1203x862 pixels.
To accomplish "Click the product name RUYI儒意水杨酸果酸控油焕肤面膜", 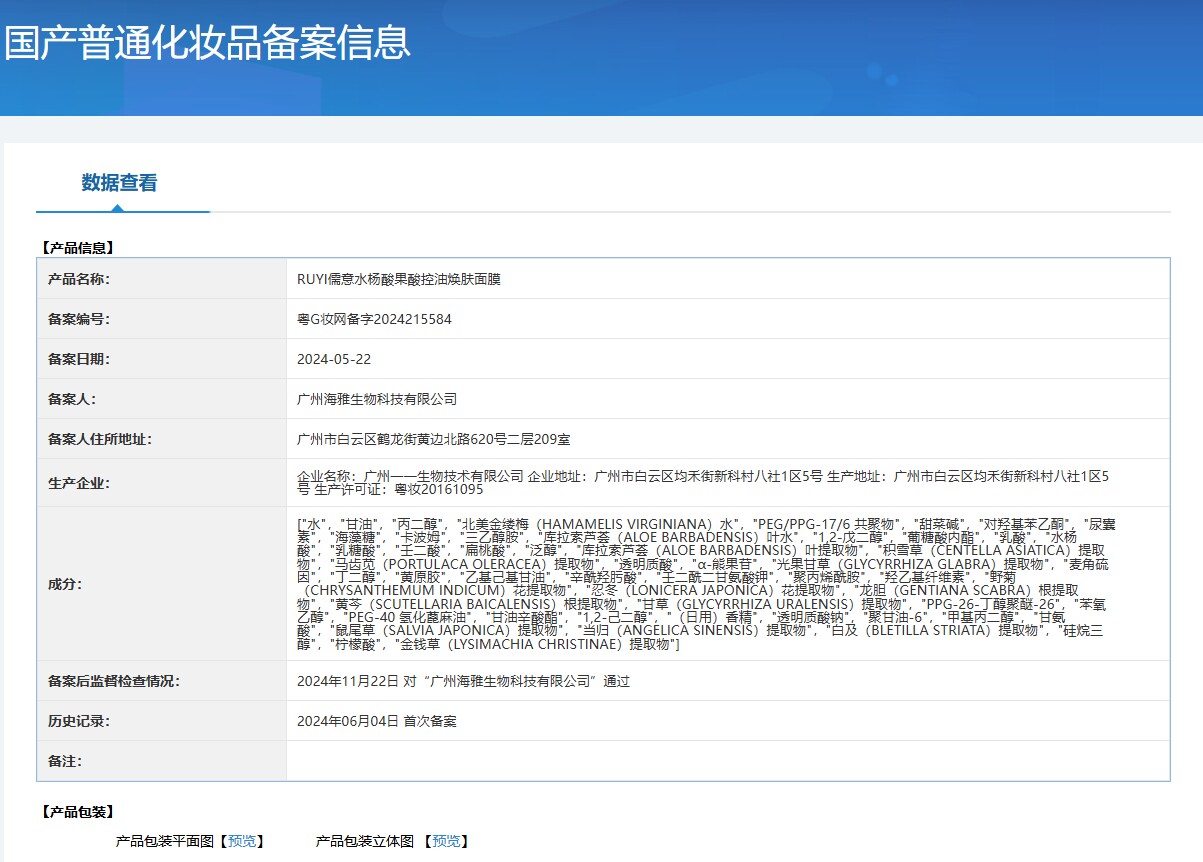I will pyautogui.click(x=399, y=279).
